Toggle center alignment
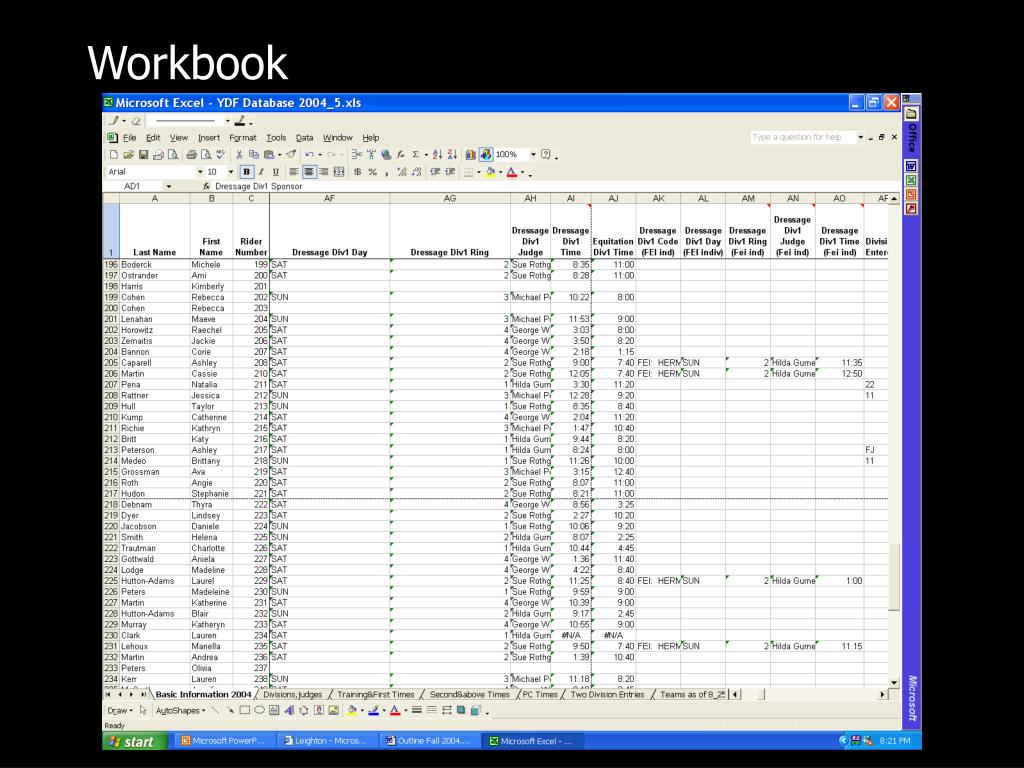The width and height of the screenshot is (1024, 768). 309,172
